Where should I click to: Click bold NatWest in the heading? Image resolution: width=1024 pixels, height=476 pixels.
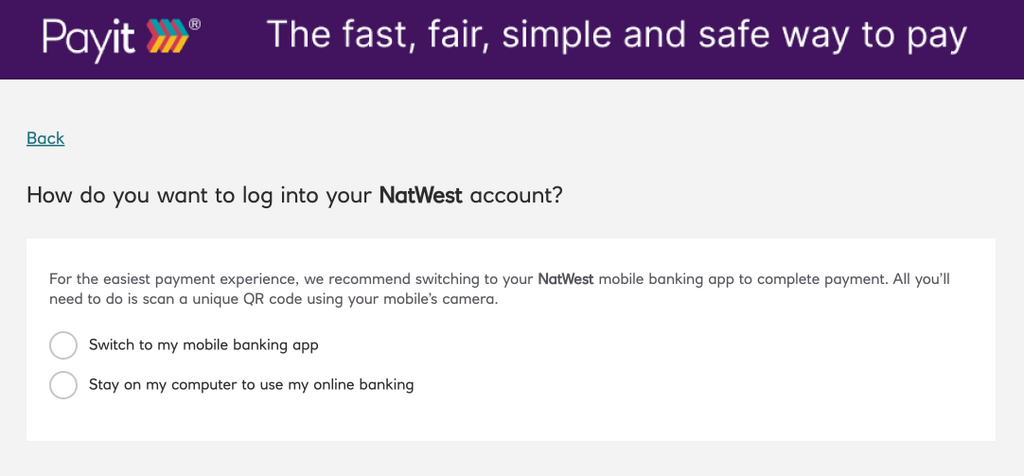click(x=421, y=195)
